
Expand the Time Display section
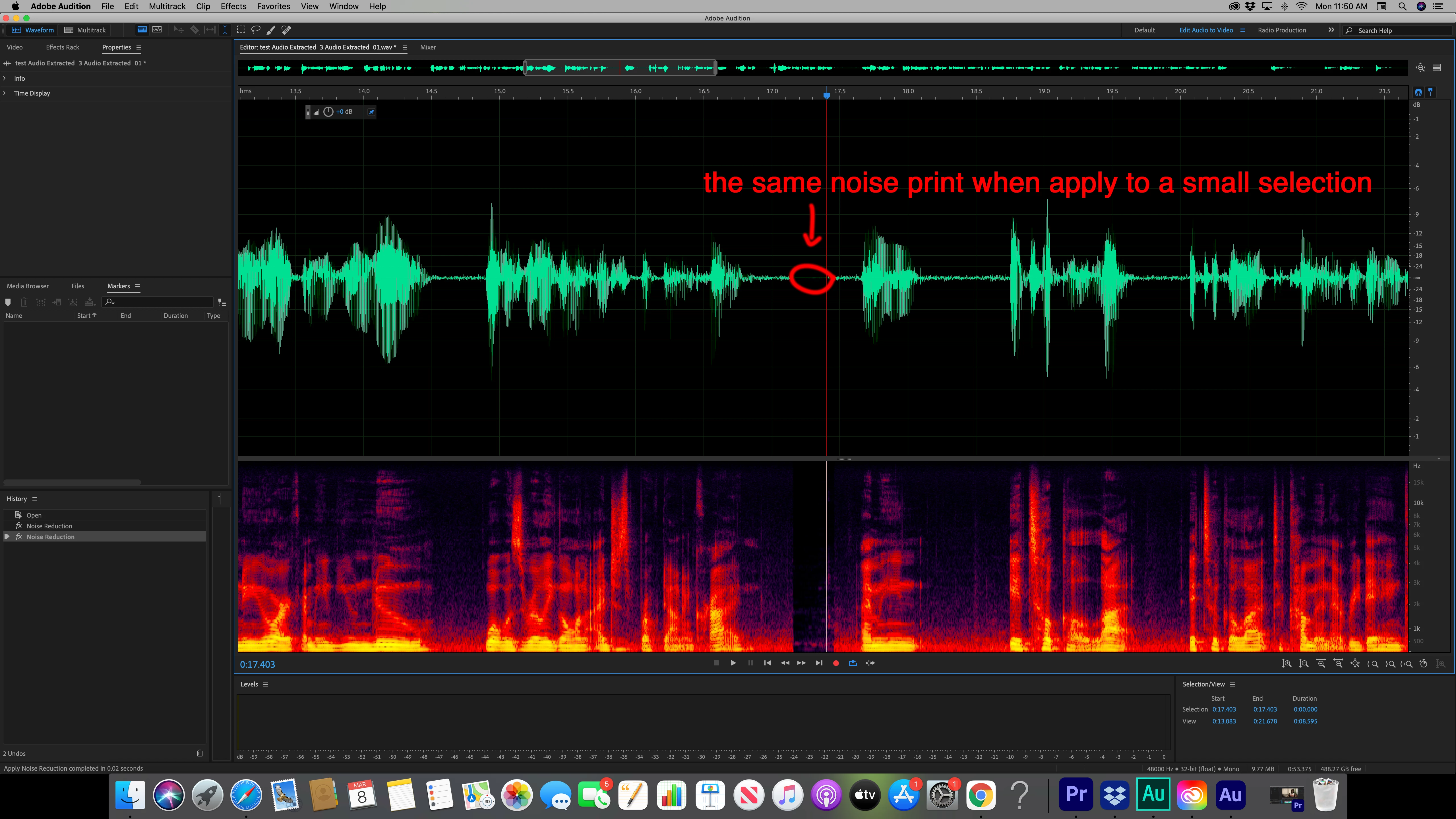pyautogui.click(x=5, y=93)
